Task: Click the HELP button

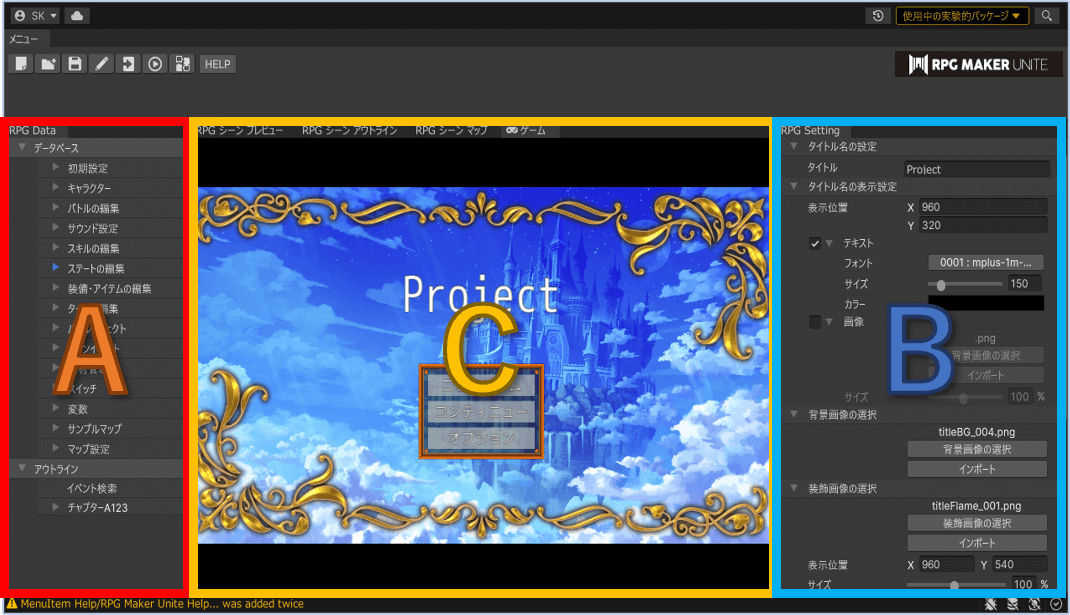Action: (217, 64)
